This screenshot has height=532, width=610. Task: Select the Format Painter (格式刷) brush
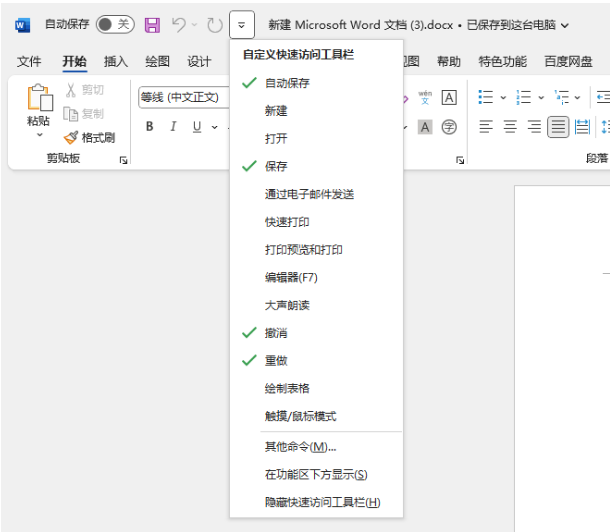[89, 137]
